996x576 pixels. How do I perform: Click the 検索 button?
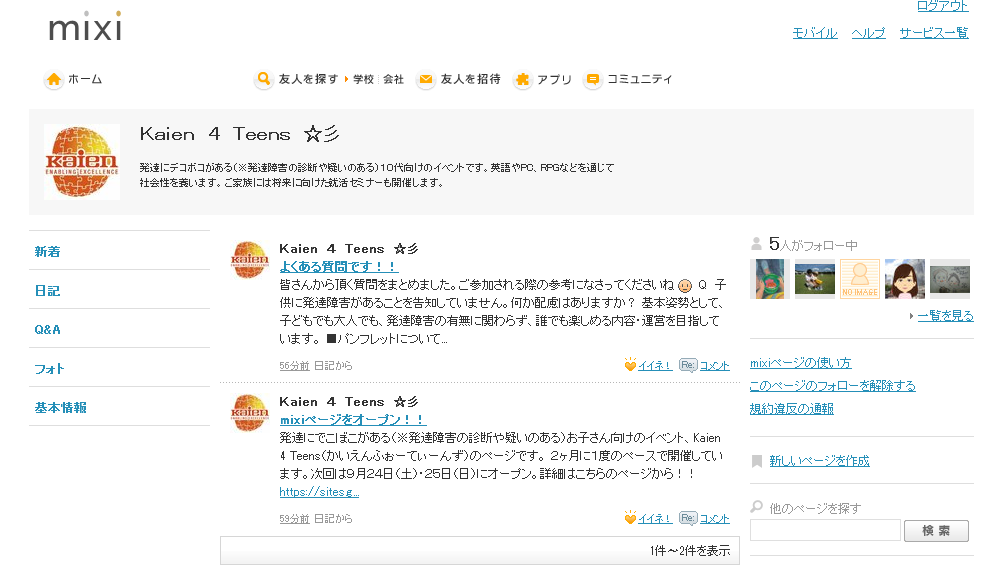pyautogui.click(x=936, y=531)
